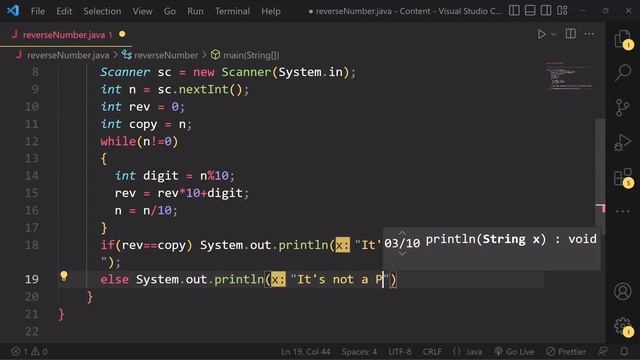Image resolution: width=640 pixels, height=360 pixels.
Task: Open the Extensions view
Action: [623, 178]
